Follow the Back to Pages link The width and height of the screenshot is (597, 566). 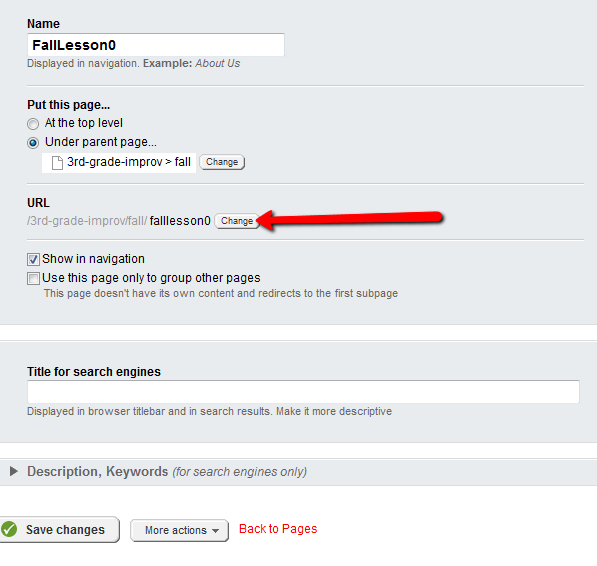point(278,529)
